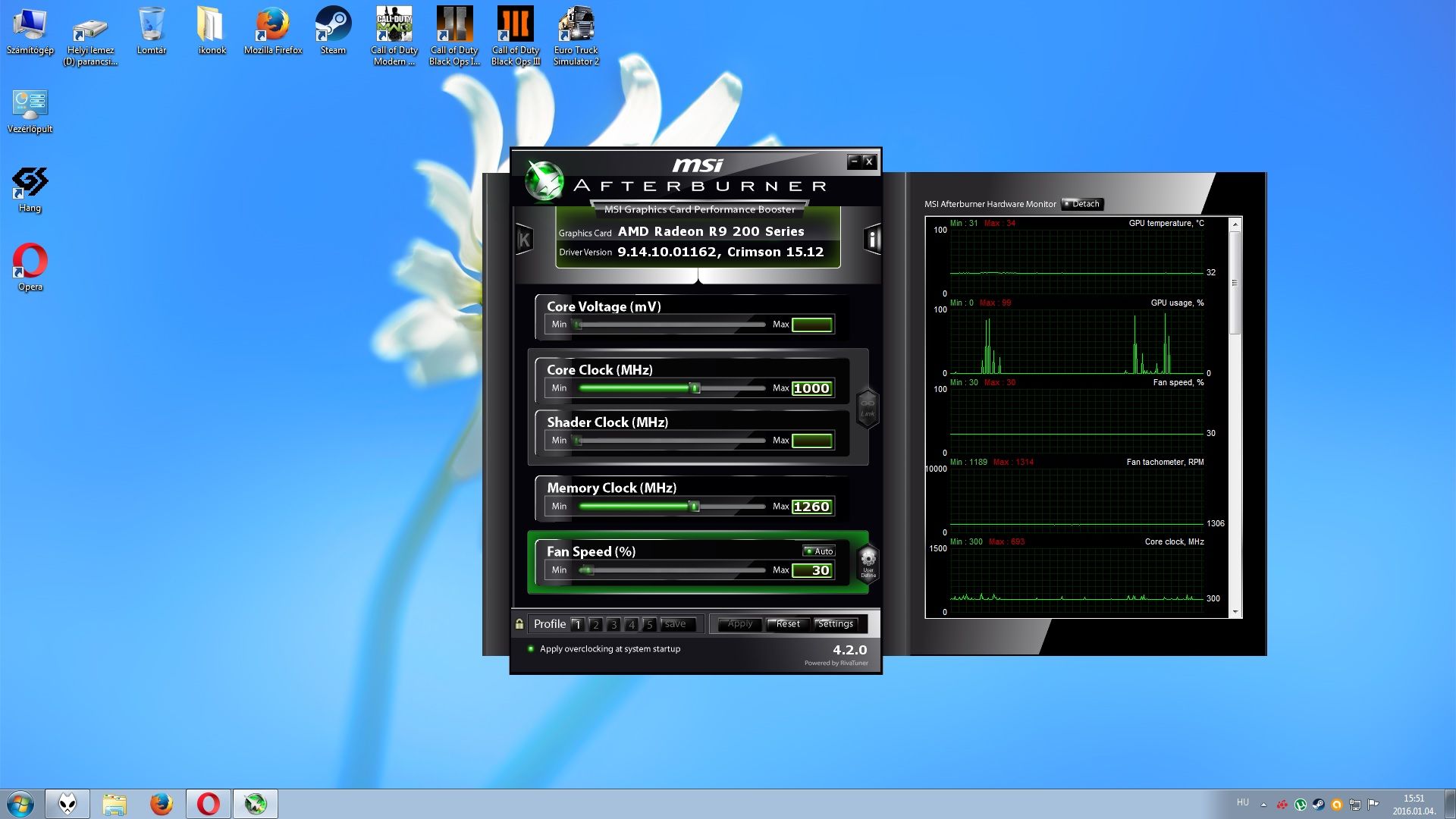Toggle fan speed User Define mode

point(868,563)
